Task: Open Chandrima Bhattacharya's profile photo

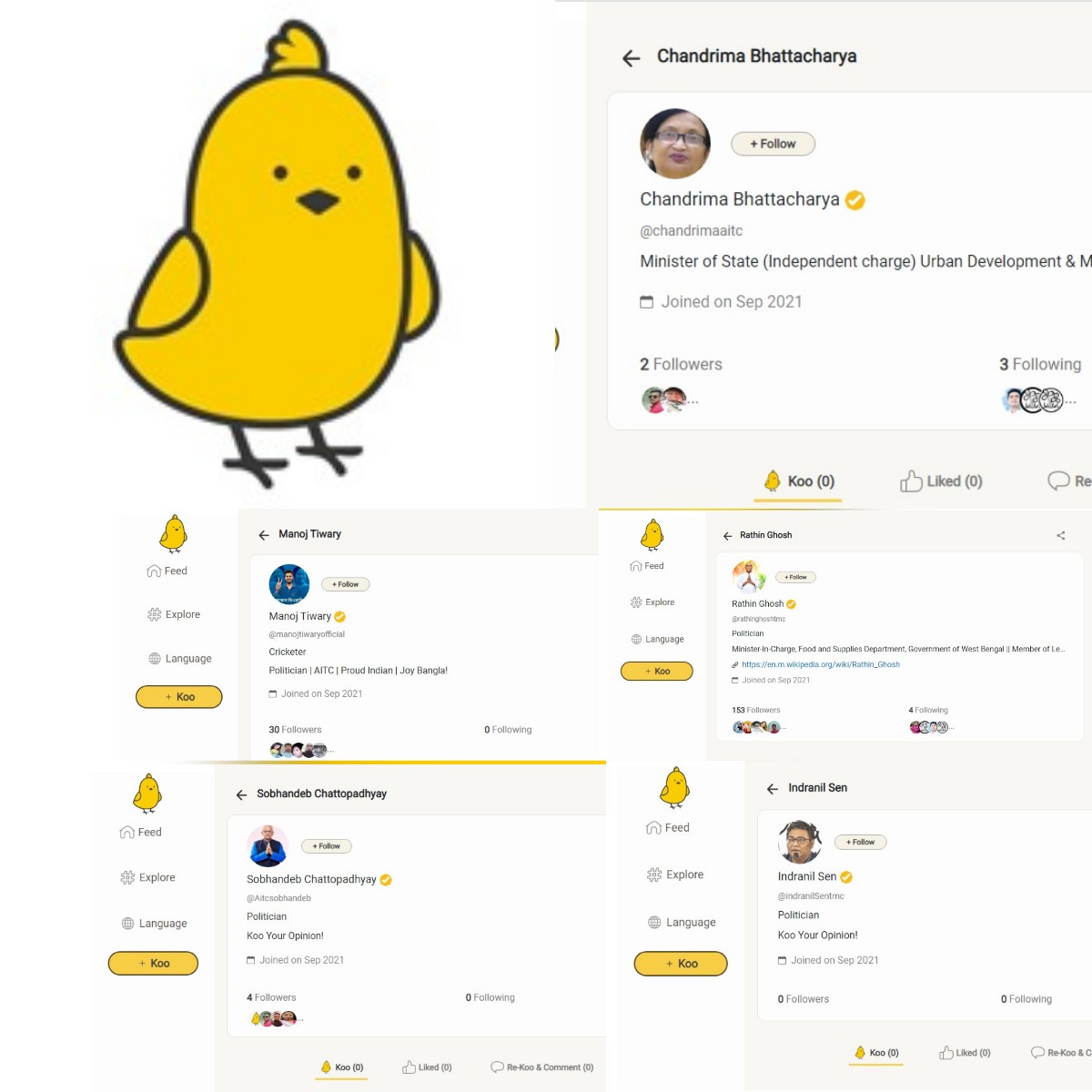Action: pos(675,144)
